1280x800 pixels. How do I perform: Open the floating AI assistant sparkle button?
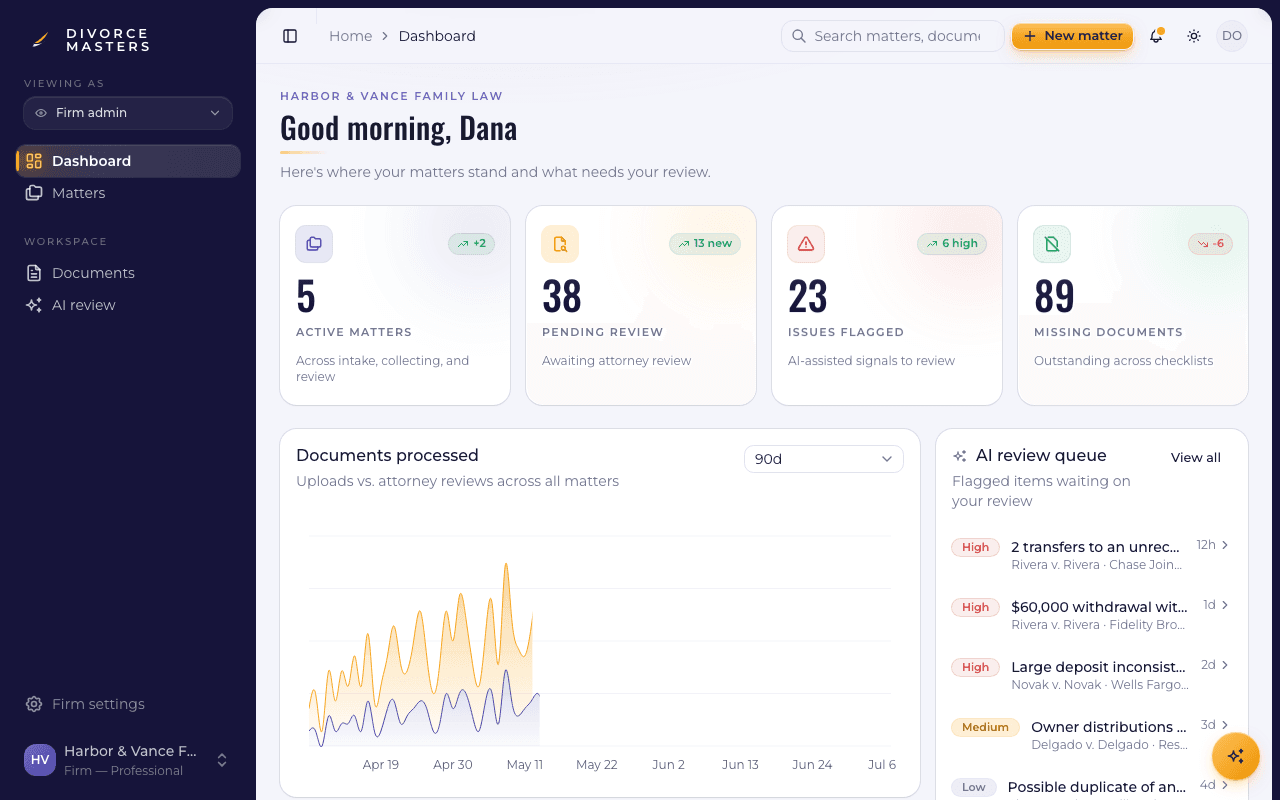[x=1235, y=756]
